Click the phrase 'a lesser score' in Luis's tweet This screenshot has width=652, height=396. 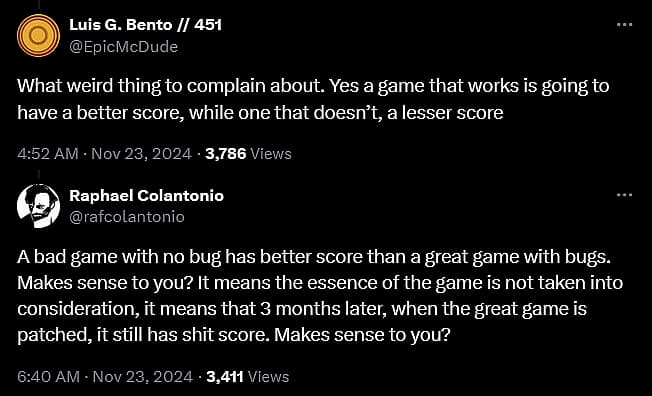(445, 113)
